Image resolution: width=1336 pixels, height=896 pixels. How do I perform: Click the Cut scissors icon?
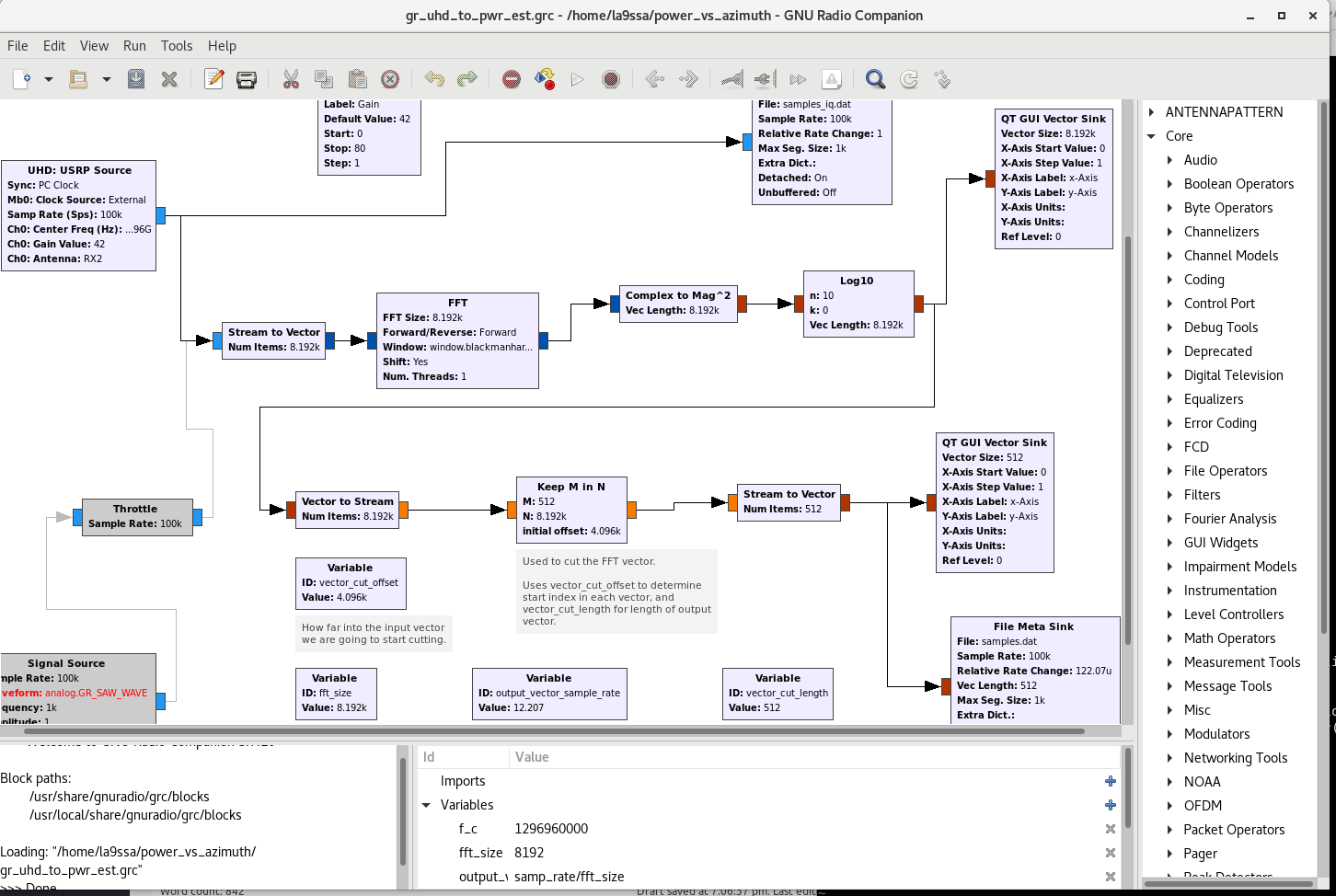click(x=291, y=80)
